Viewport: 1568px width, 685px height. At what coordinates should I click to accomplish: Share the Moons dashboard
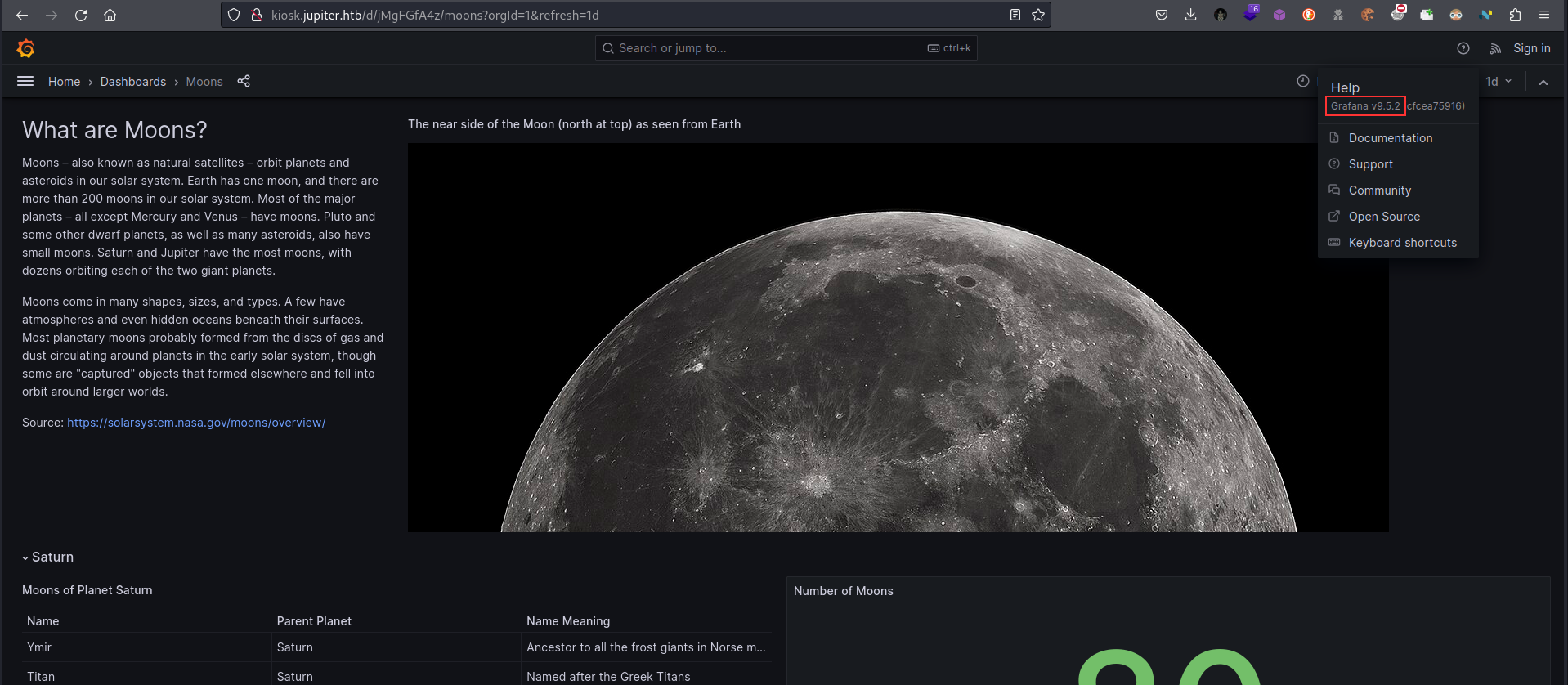(244, 81)
